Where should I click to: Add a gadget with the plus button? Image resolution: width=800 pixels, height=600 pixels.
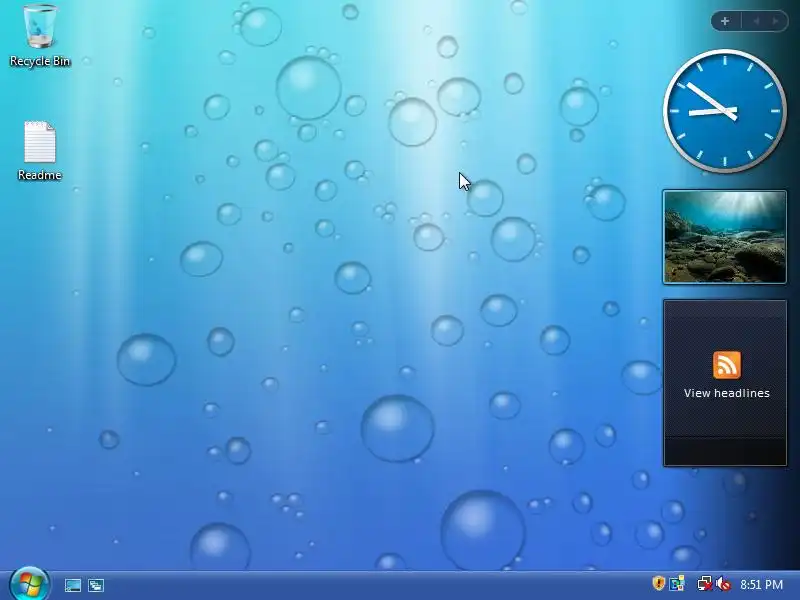tap(725, 21)
